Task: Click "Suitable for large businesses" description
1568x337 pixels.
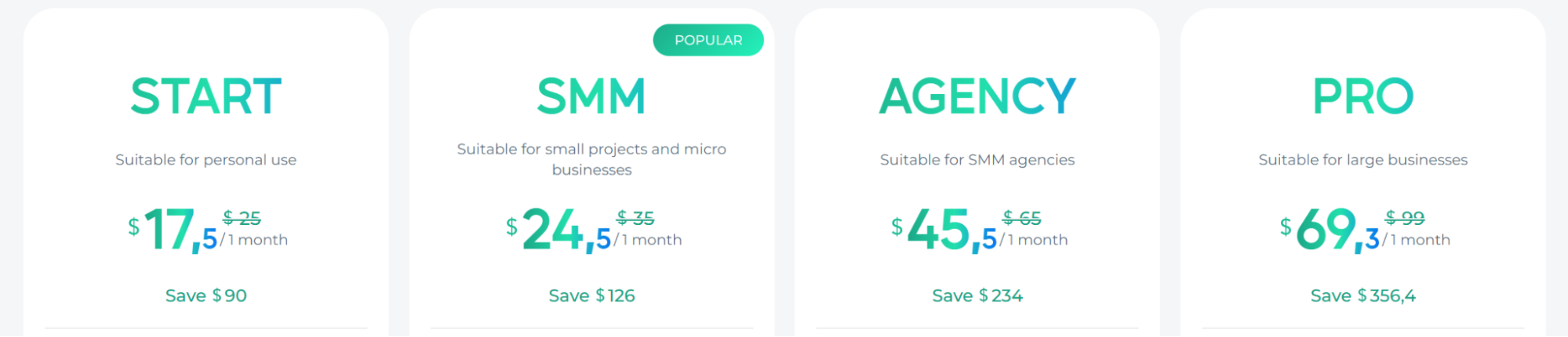Action: [1362, 160]
